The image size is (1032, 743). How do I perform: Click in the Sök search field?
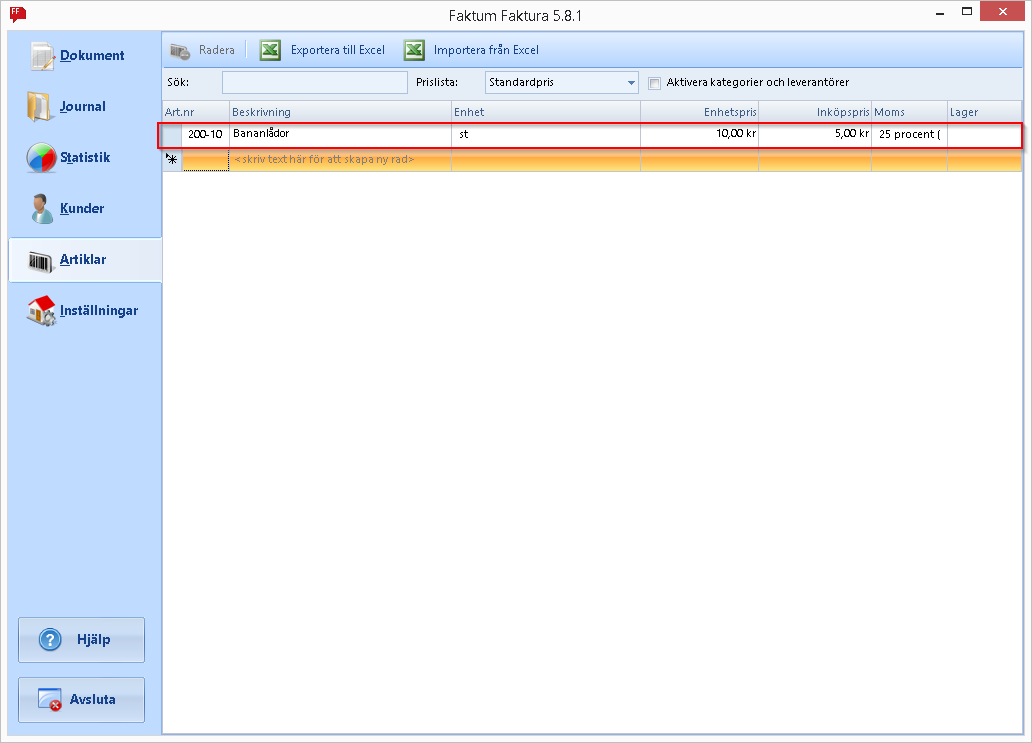[315, 82]
